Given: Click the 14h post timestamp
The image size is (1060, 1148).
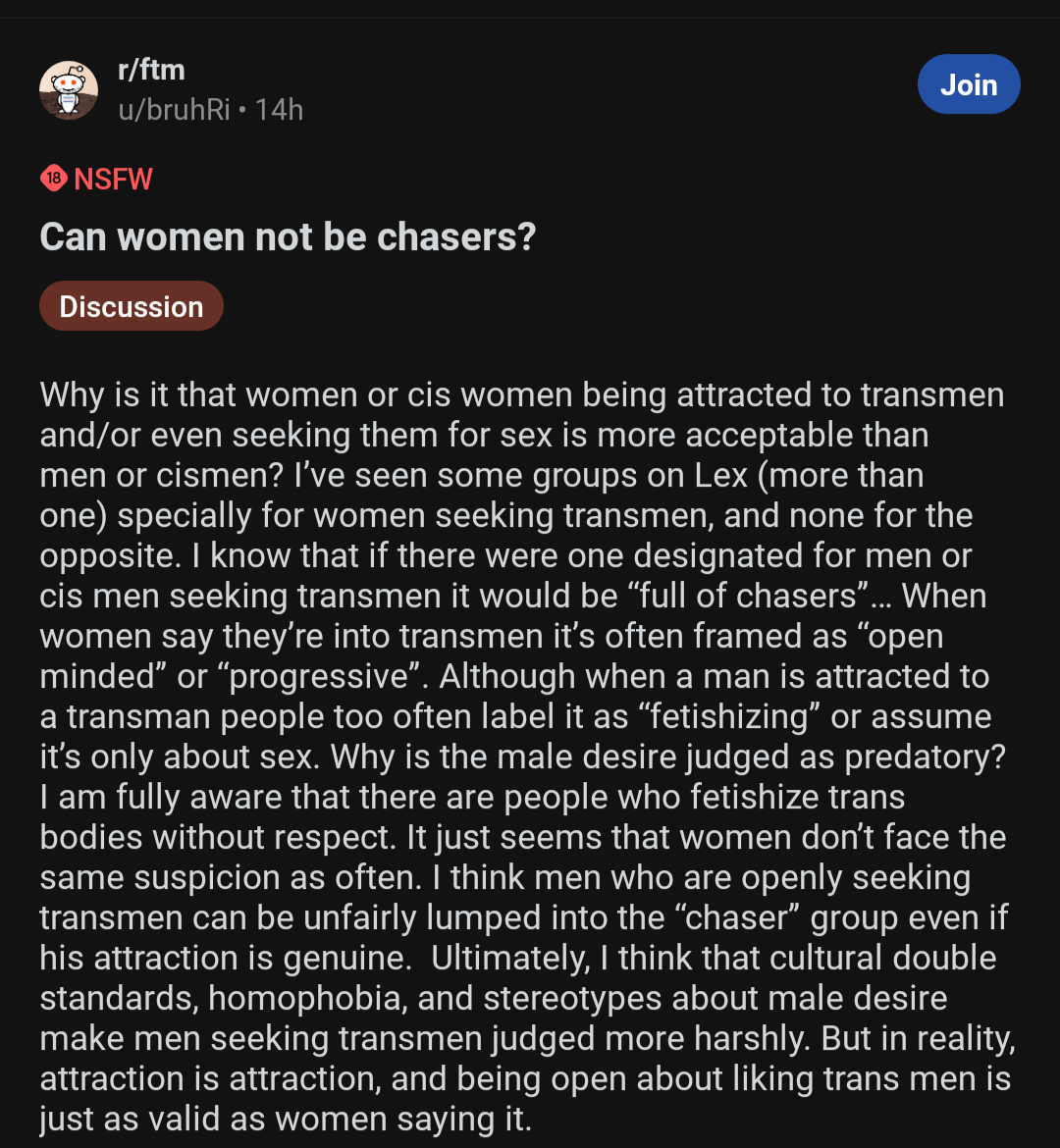Looking at the screenshot, I should (x=279, y=110).
